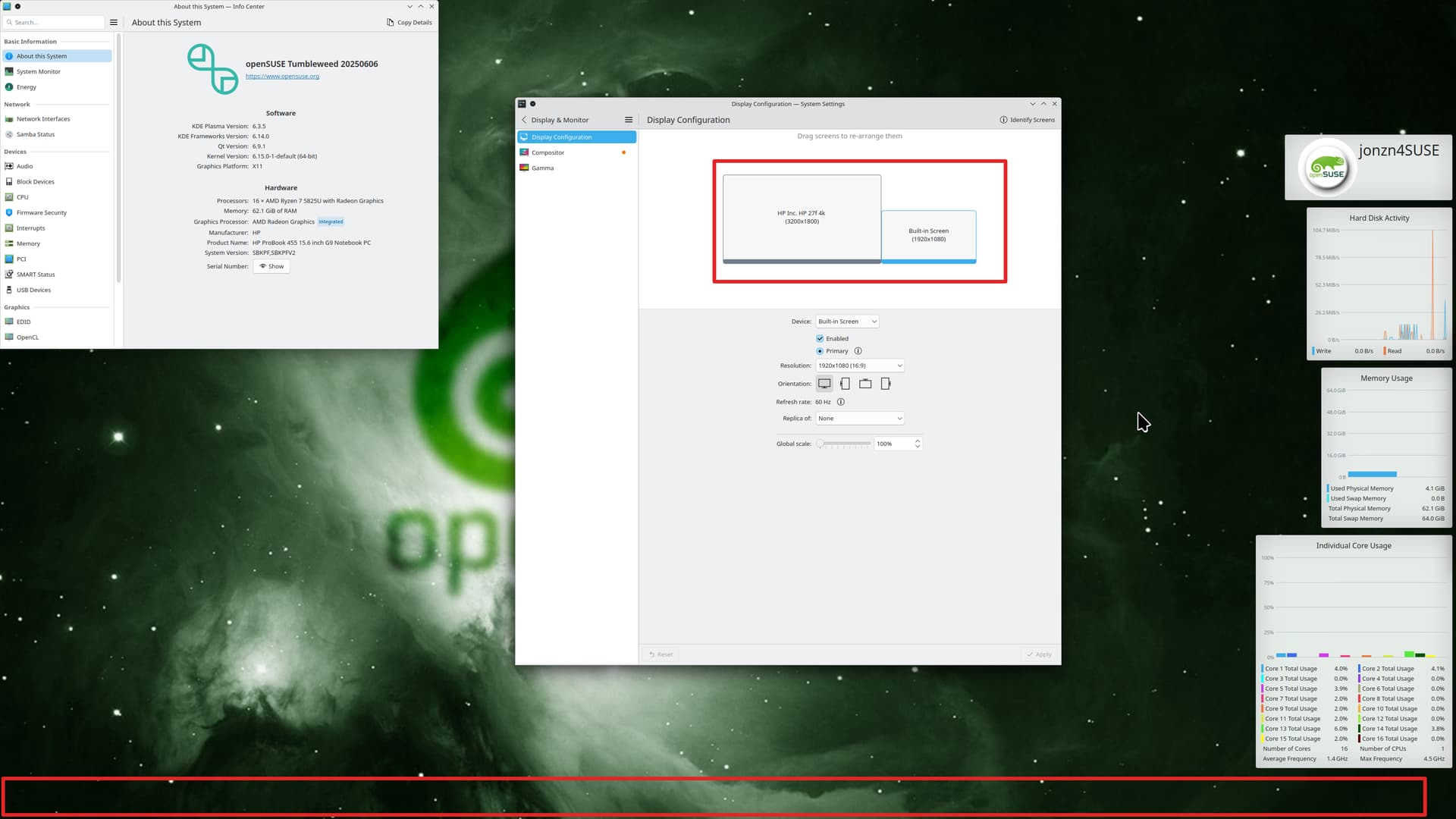Click the openSUSE logo in About page
The width and height of the screenshot is (1456, 819).
(x=213, y=69)
